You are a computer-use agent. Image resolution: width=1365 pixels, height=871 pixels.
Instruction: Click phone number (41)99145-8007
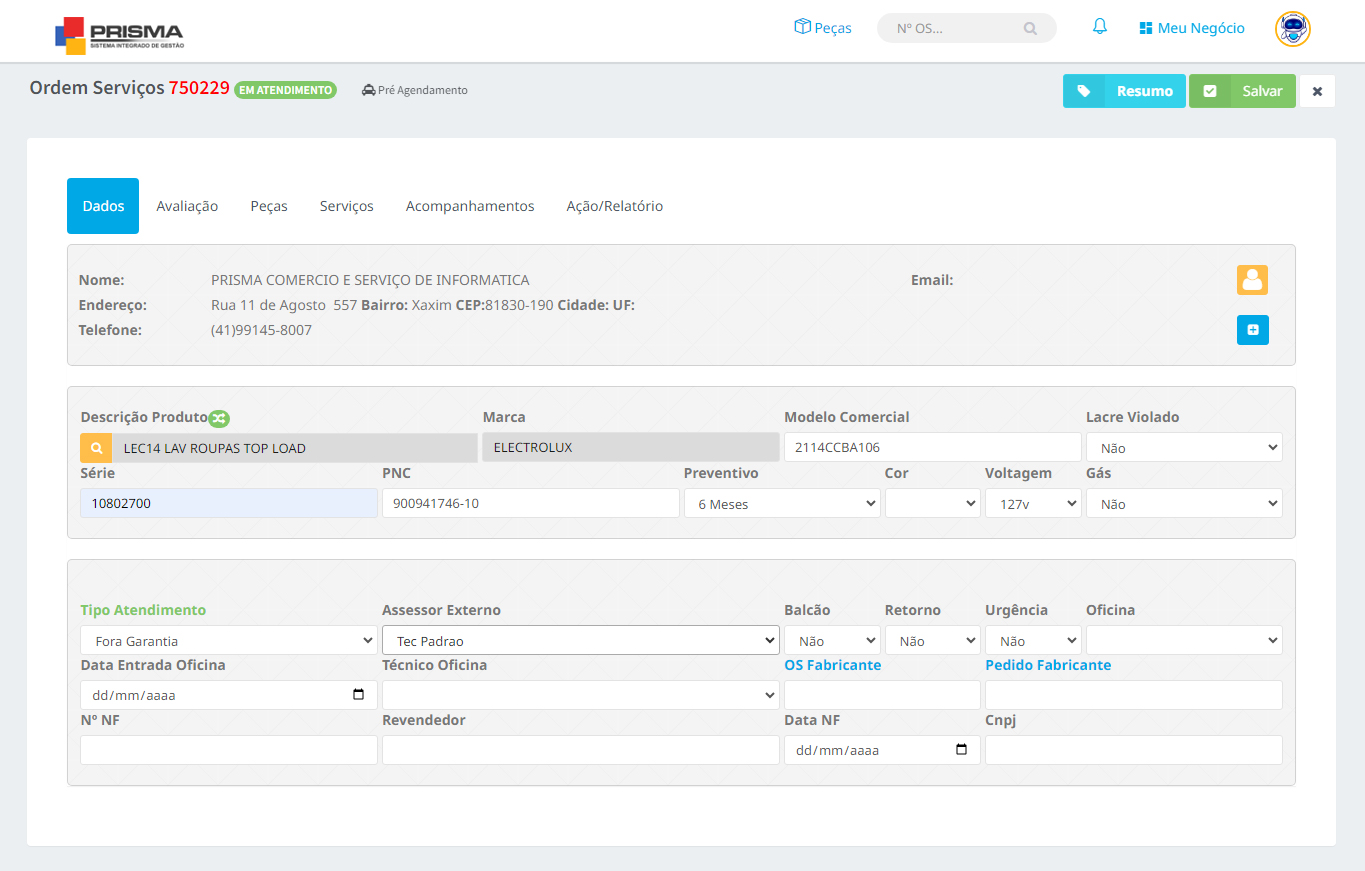261,330
